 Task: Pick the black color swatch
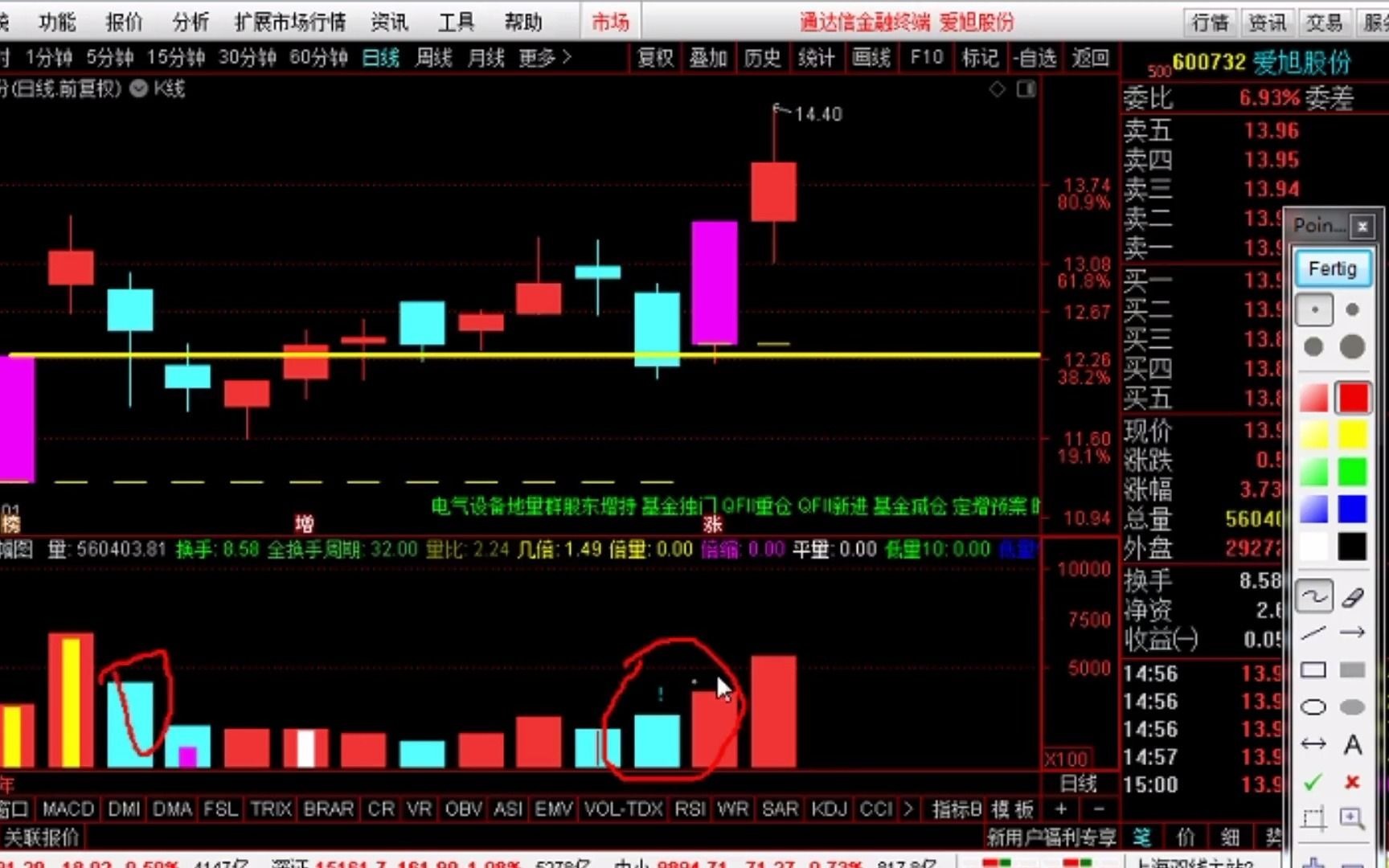pos(1353,547)
